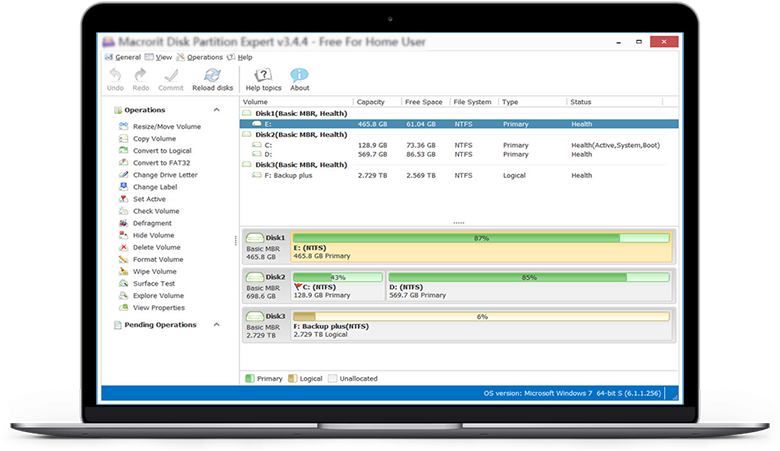
Task: Select Disk3(Basic MBR, Health) tree row
Action: 301,165
